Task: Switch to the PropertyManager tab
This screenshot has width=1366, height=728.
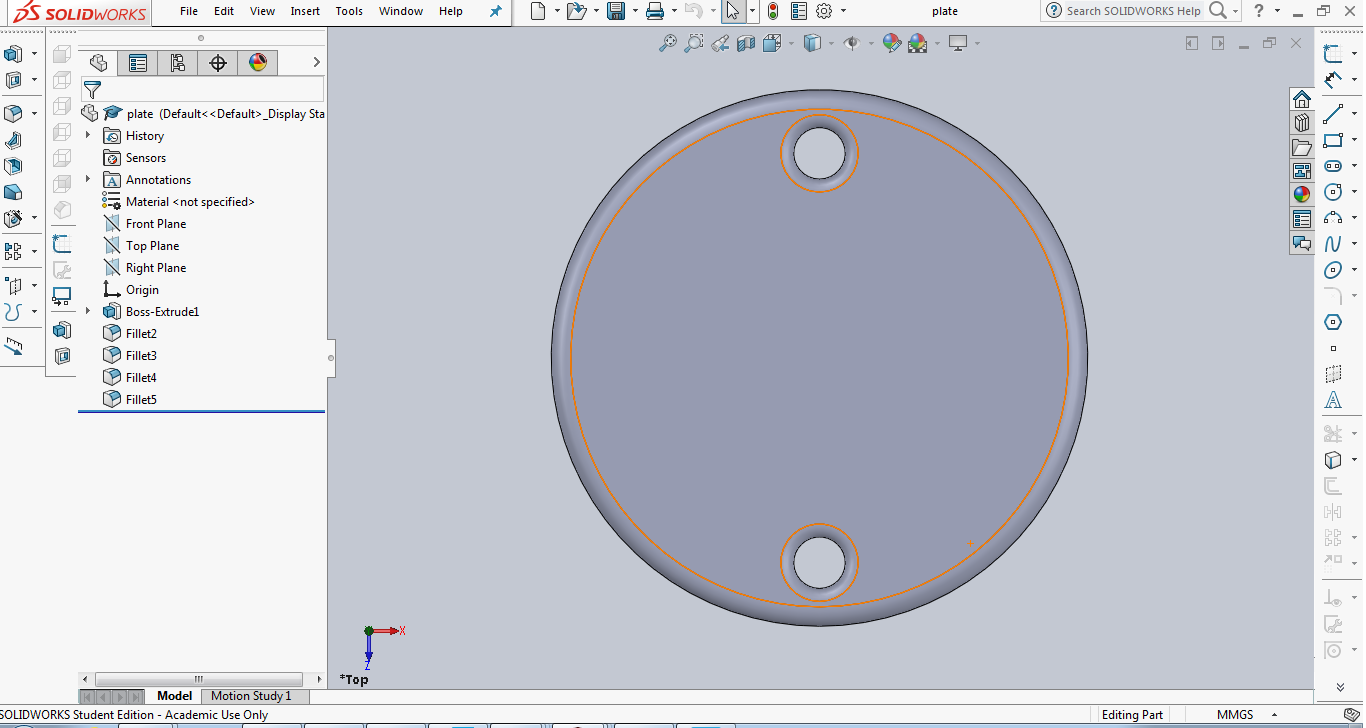Action: click(x=138, y=63)
